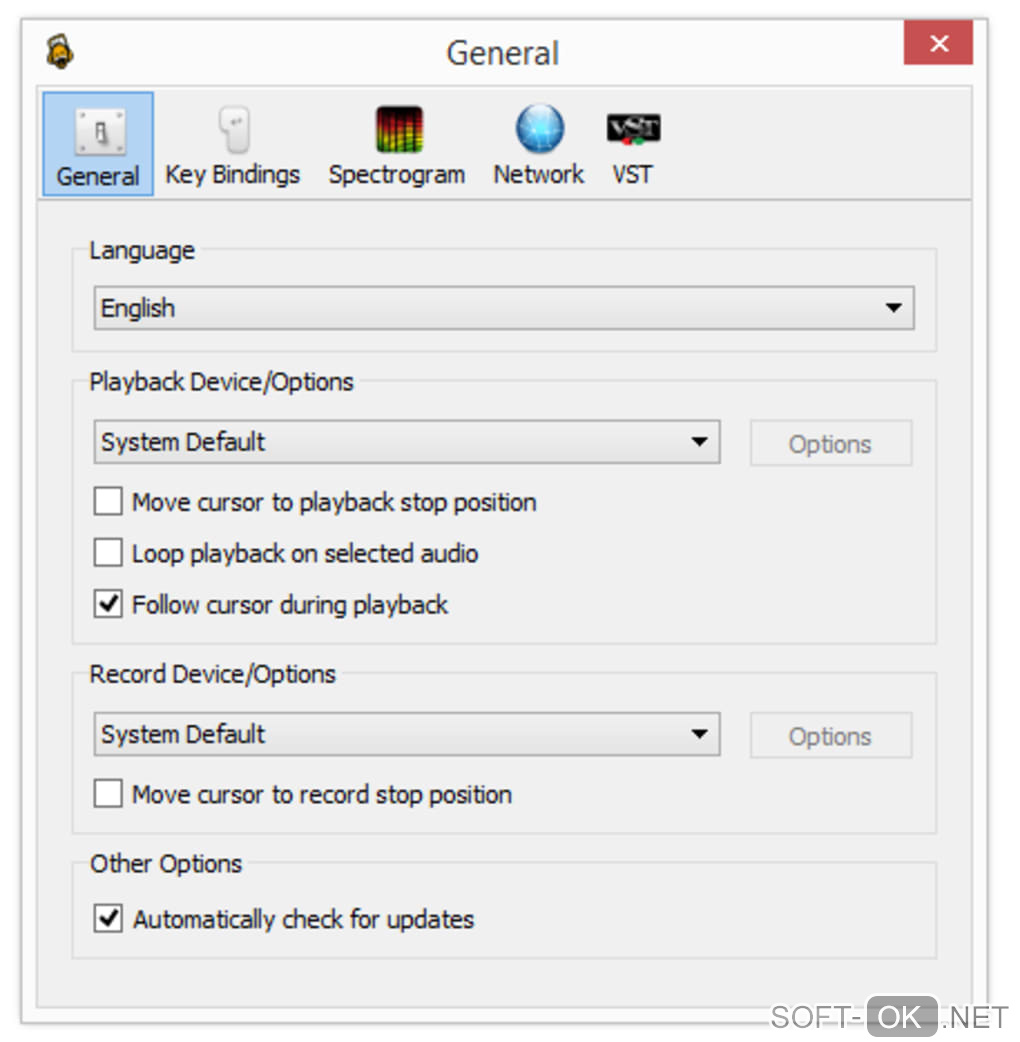The width and height of the screenshot is (1020, 1042).
Task: Expand the Playback Device dropdown
Action: click(407, 442)
